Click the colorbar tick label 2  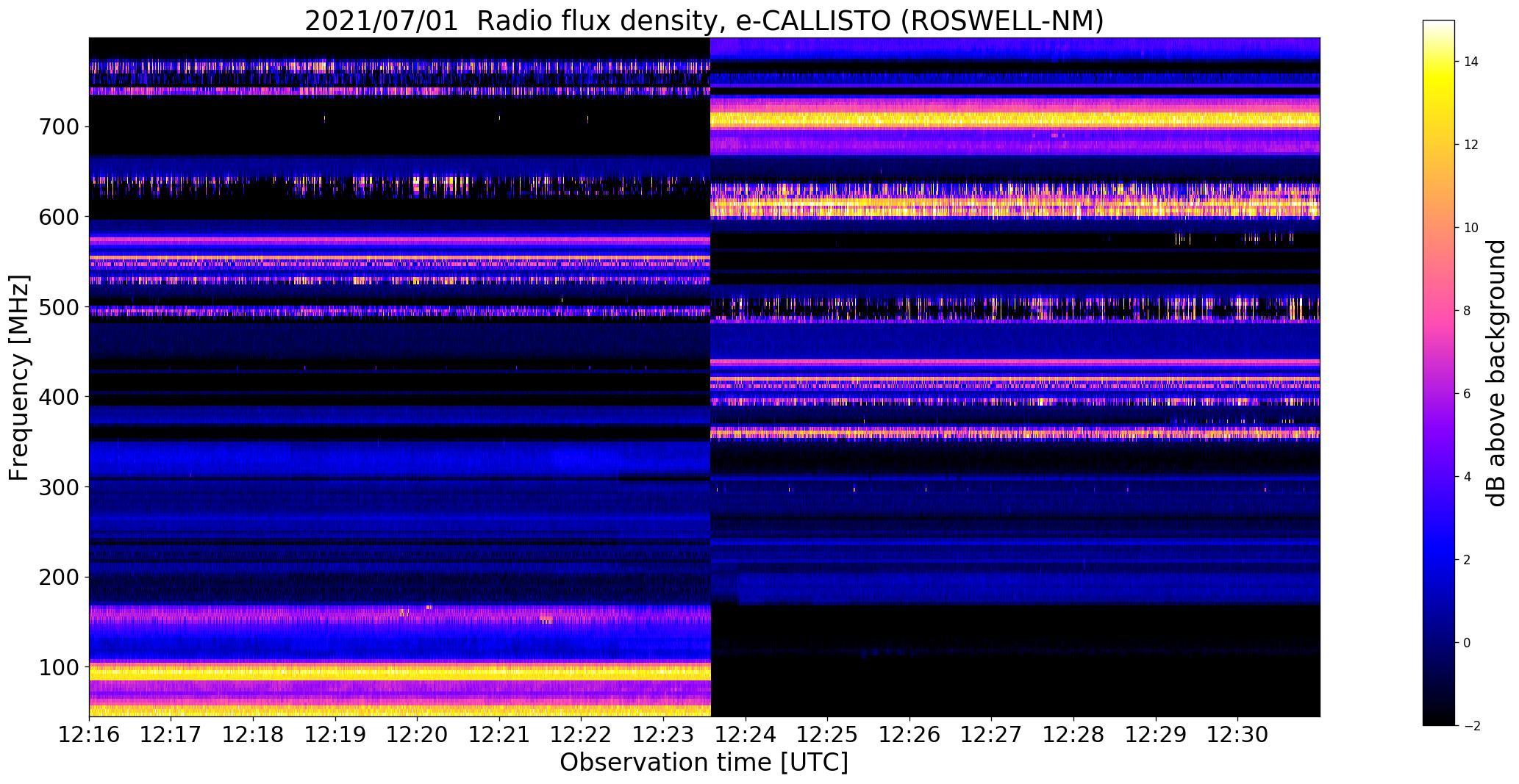click(1468, 560)
